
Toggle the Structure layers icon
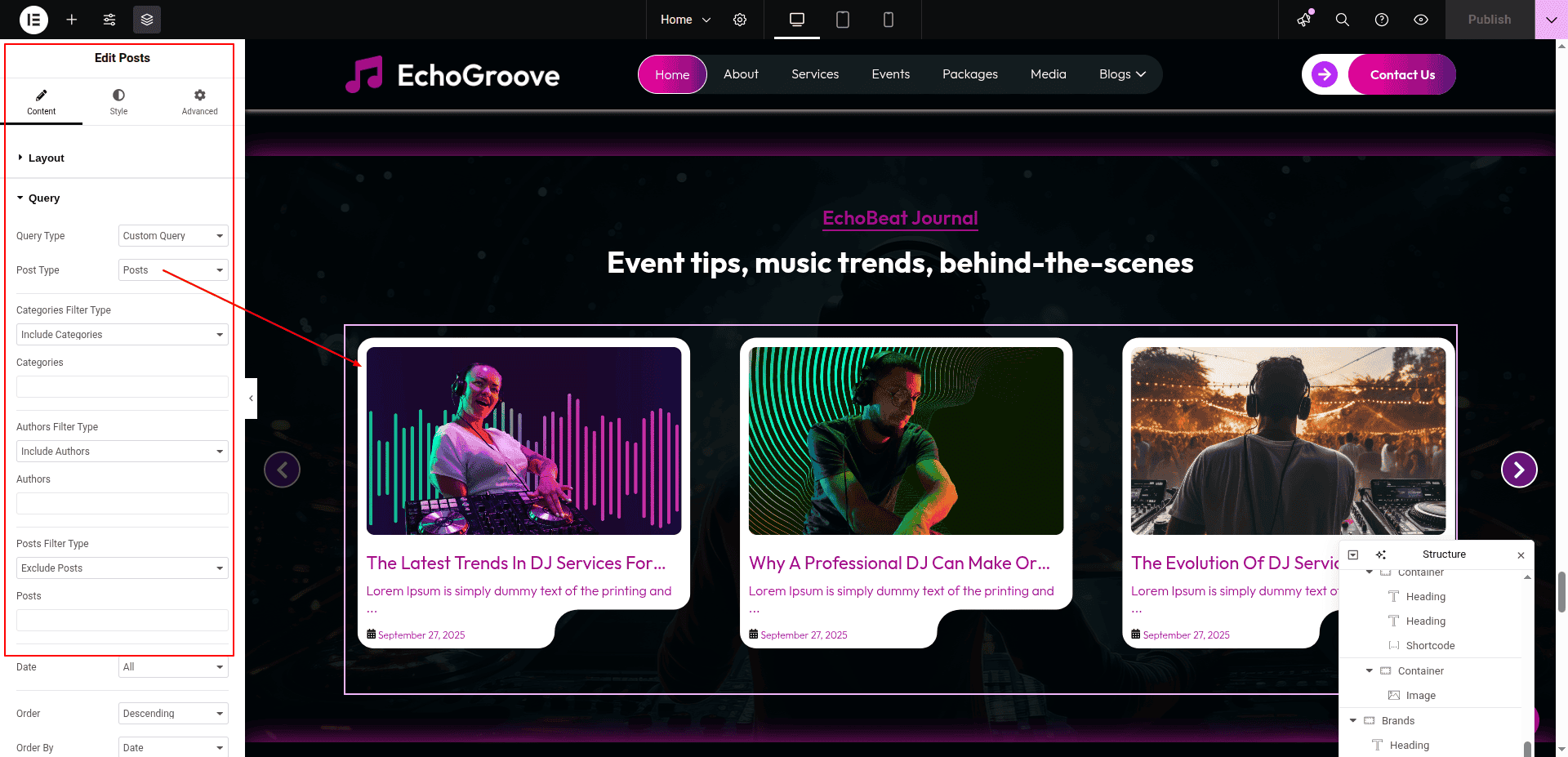point(147,20)
